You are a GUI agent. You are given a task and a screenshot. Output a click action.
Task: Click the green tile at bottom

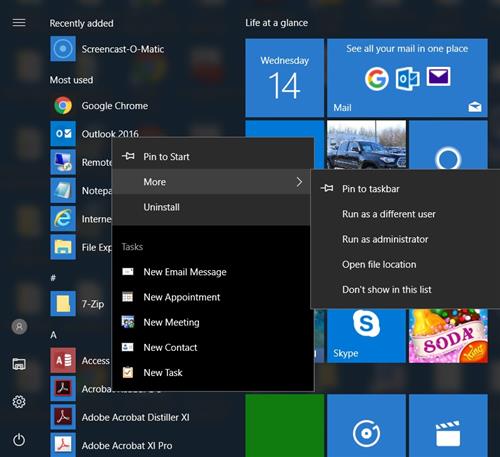click(x=285, y=426)
